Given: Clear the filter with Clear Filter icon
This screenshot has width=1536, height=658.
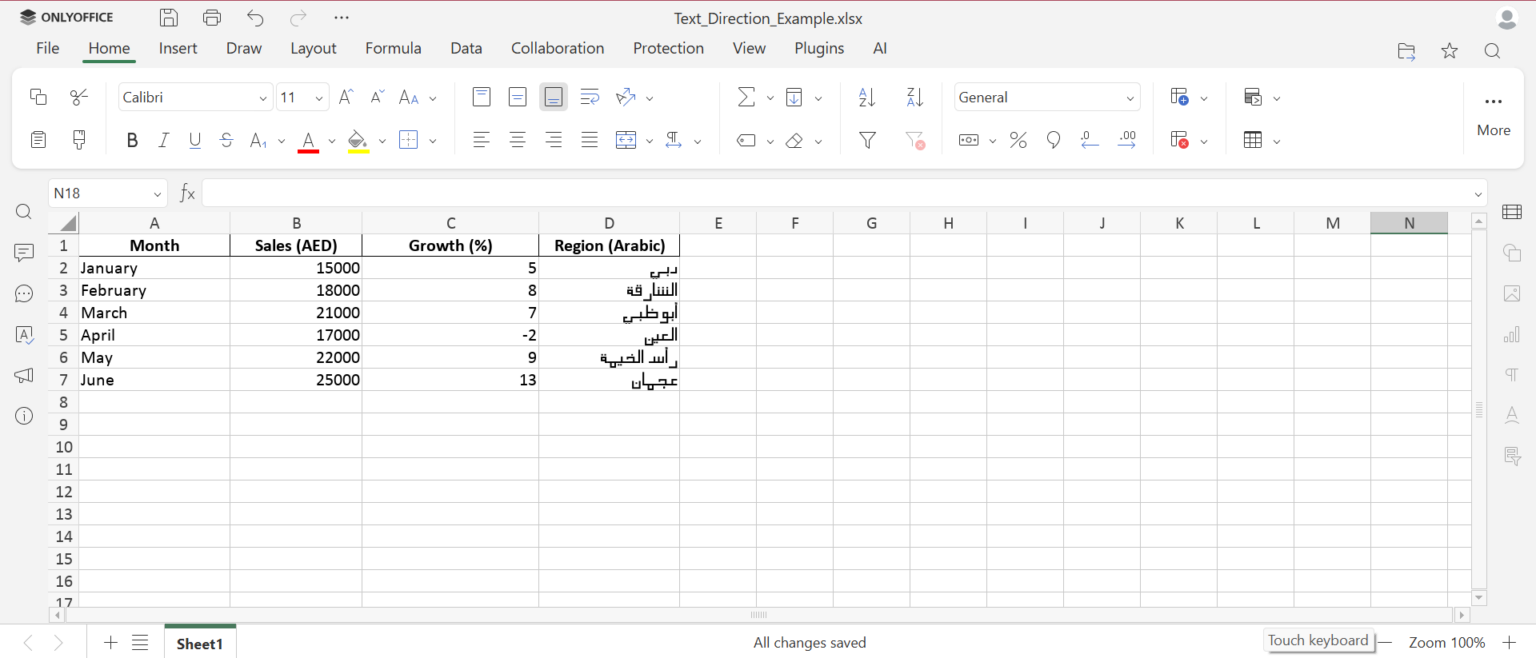Looking at the screenshot, I should 915,140.
